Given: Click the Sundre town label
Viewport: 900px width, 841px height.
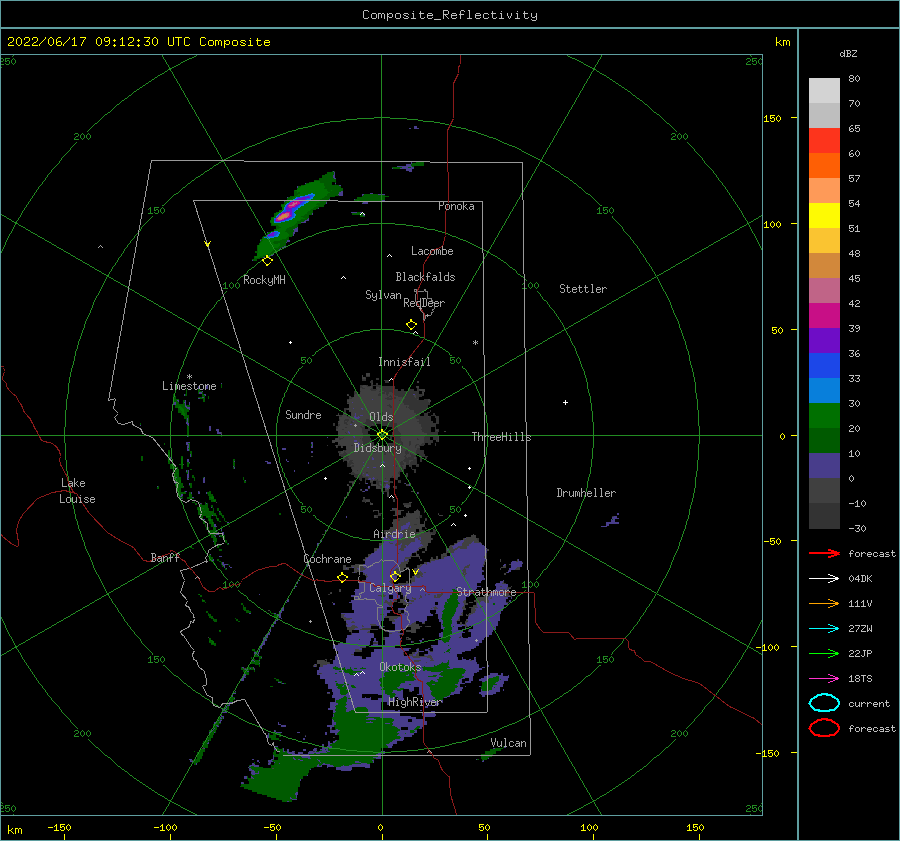Looking at the screenshot, I should pos(303,414).
